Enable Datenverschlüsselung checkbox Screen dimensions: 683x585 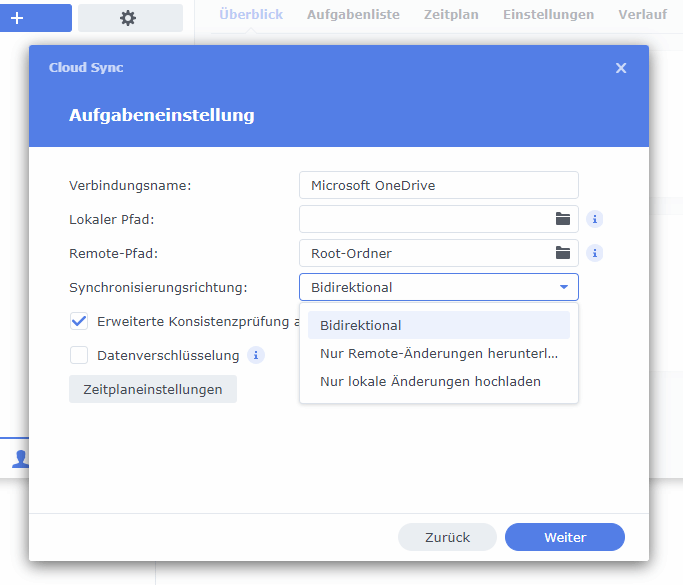click(x=79, y=355)
